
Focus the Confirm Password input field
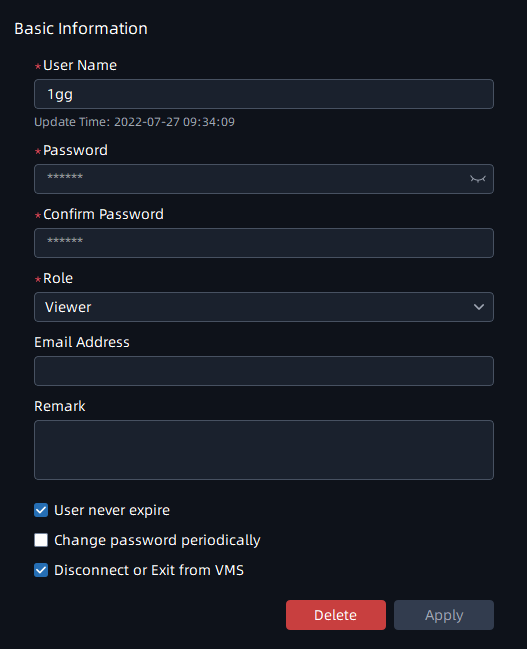264,243
